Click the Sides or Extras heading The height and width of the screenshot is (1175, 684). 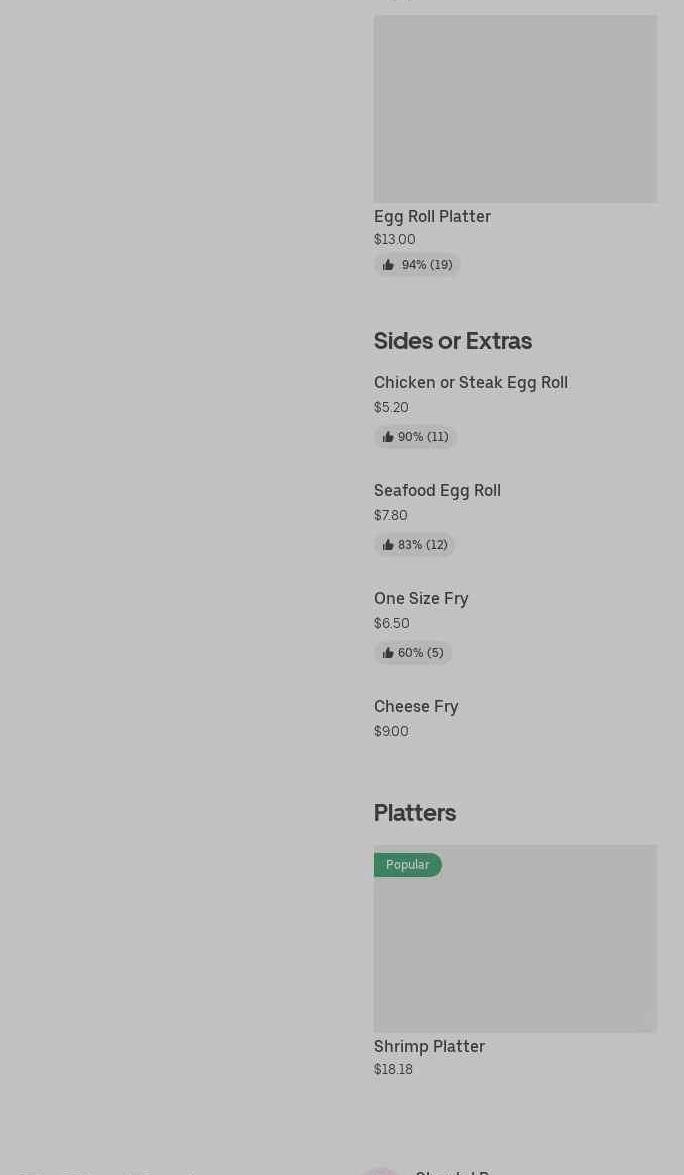(x=452, y=340)
